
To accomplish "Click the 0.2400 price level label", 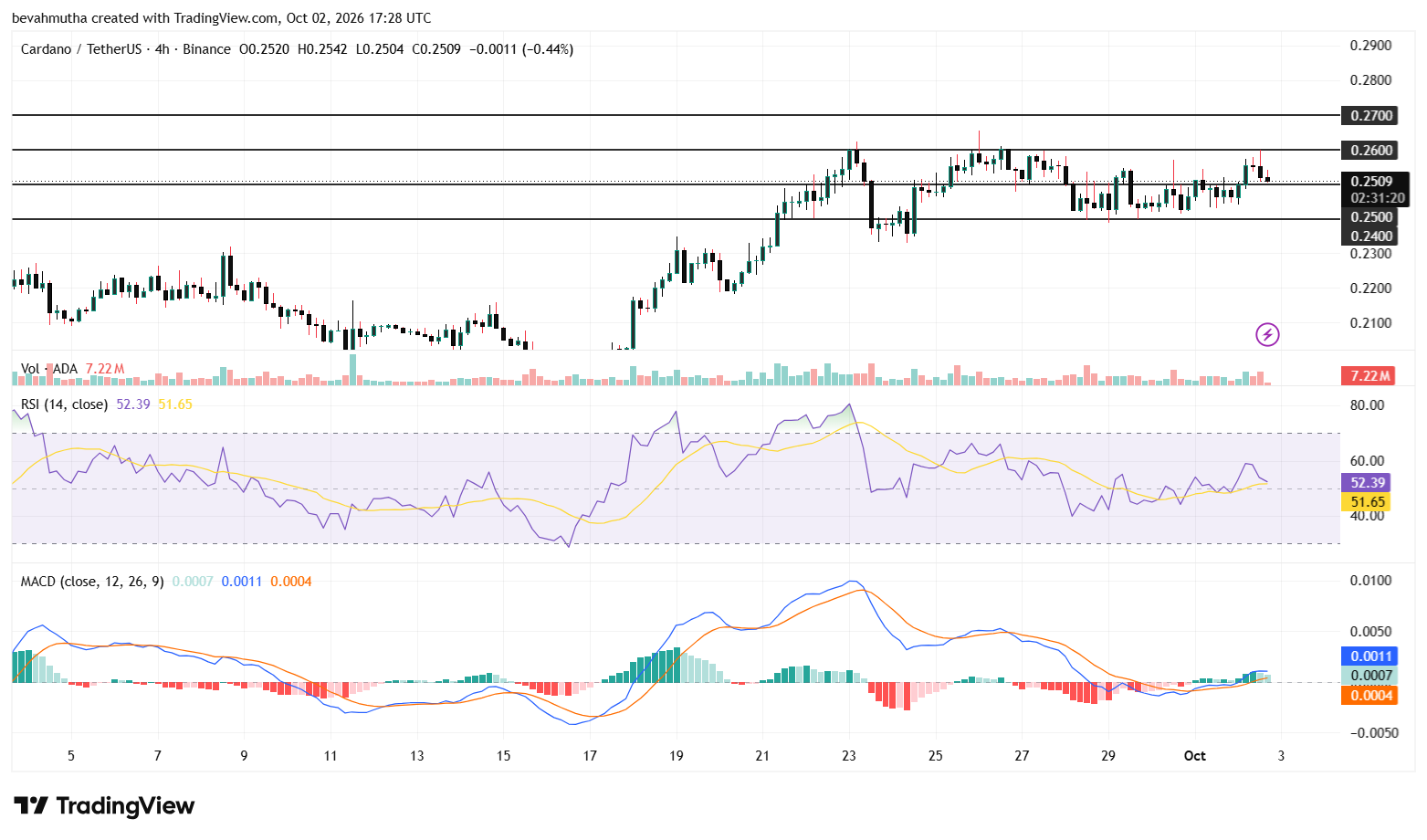I will pos(1371,236).
